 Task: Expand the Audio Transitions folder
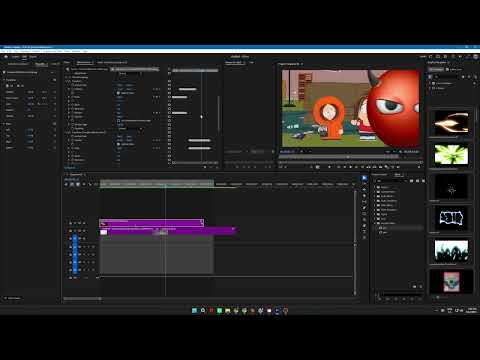tap(375, 201)
